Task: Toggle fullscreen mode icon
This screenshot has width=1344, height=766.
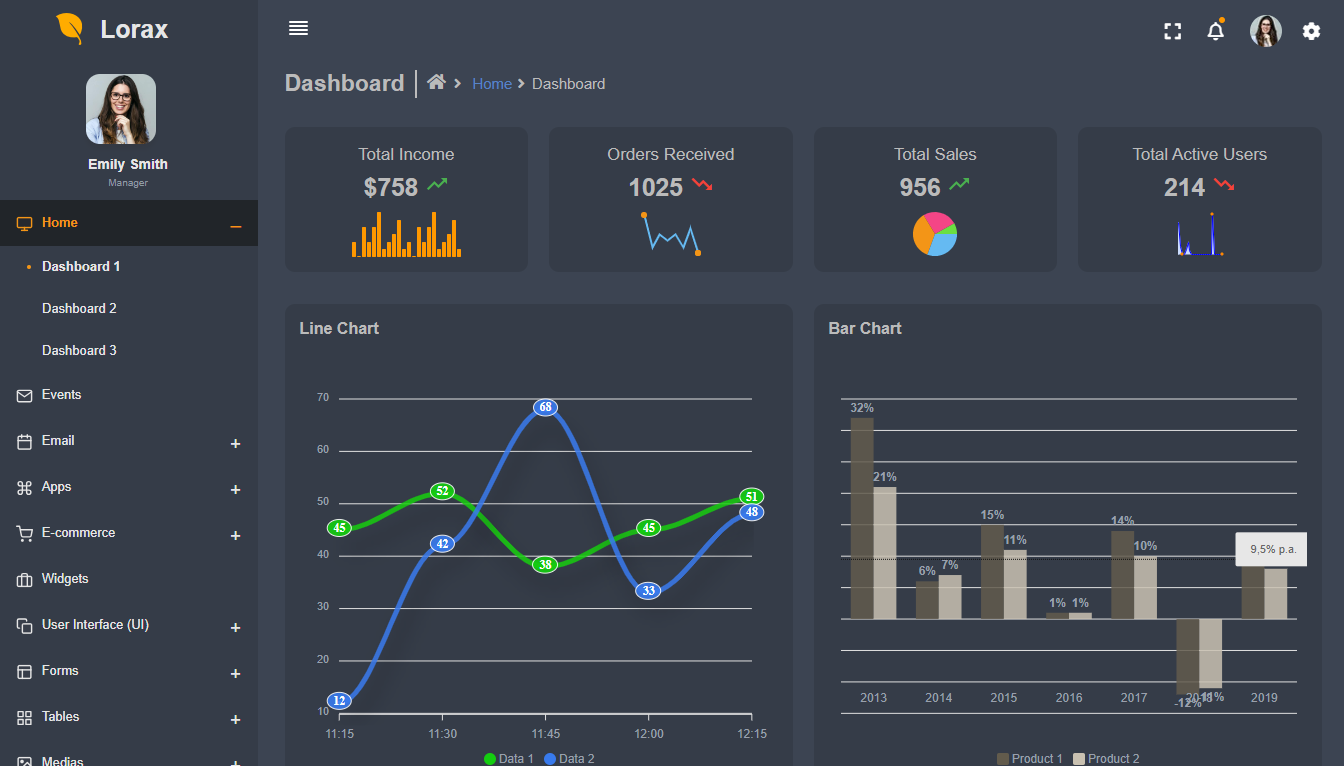Action: pyautogui.click(x=1173, y=31)
